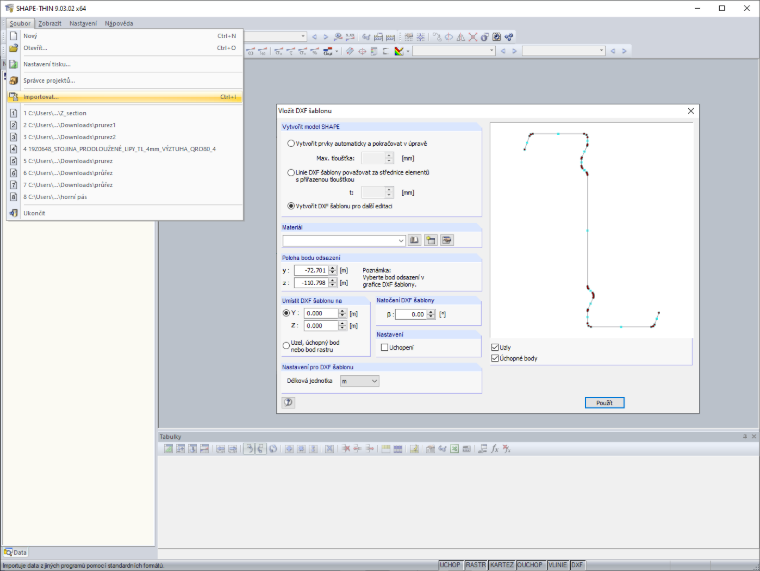The height and width of the screenshot is (571, 760).
Task: Enable the Uchopení checkbox
Action: click(384, 348)
